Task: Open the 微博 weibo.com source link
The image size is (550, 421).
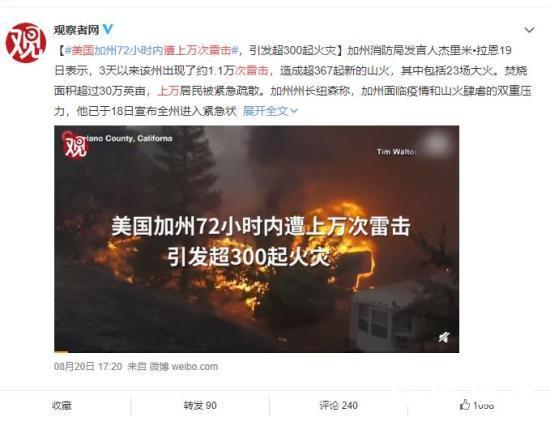Action: [184, 367]
